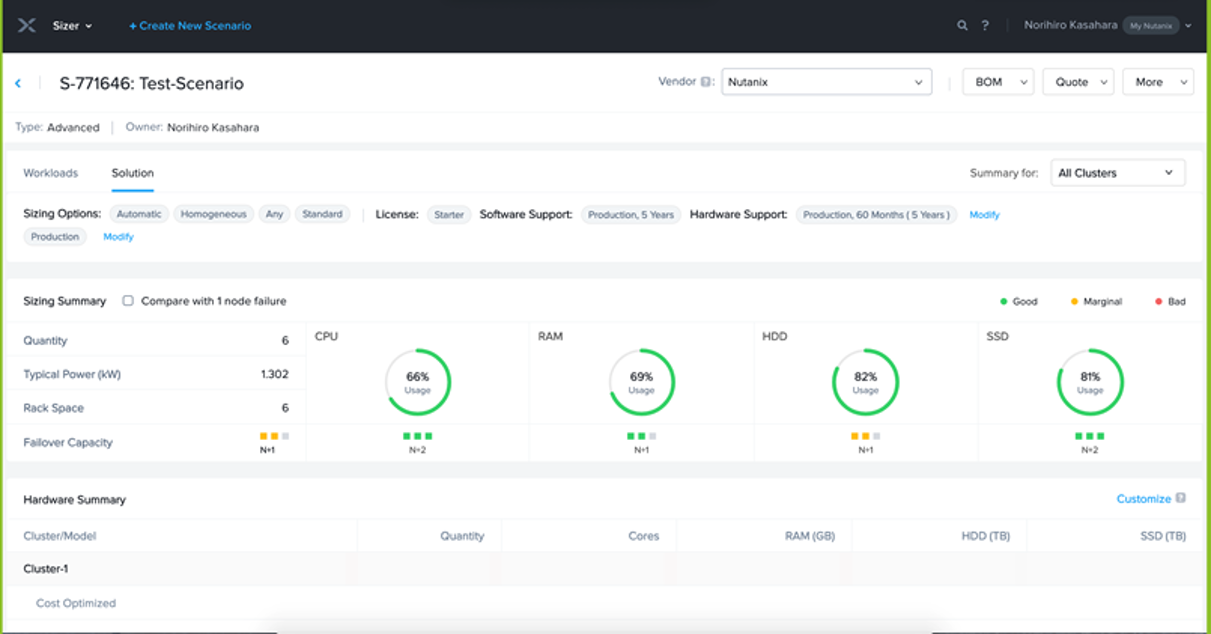Viewport: 1211px width, 634px height.
Task: Click the Homogeneous sizing option tag
Action: point(213,214)
